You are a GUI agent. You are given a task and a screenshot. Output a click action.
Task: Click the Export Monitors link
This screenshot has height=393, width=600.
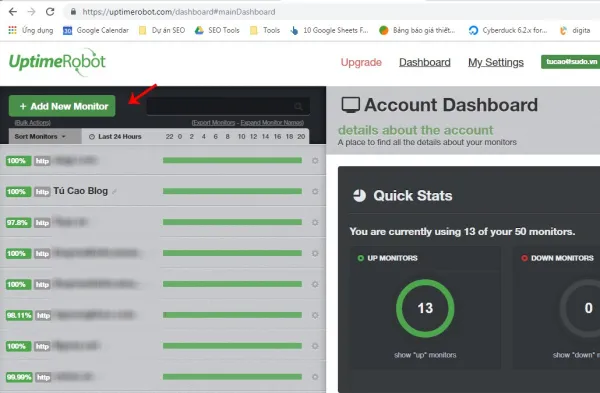pos(214,122)
